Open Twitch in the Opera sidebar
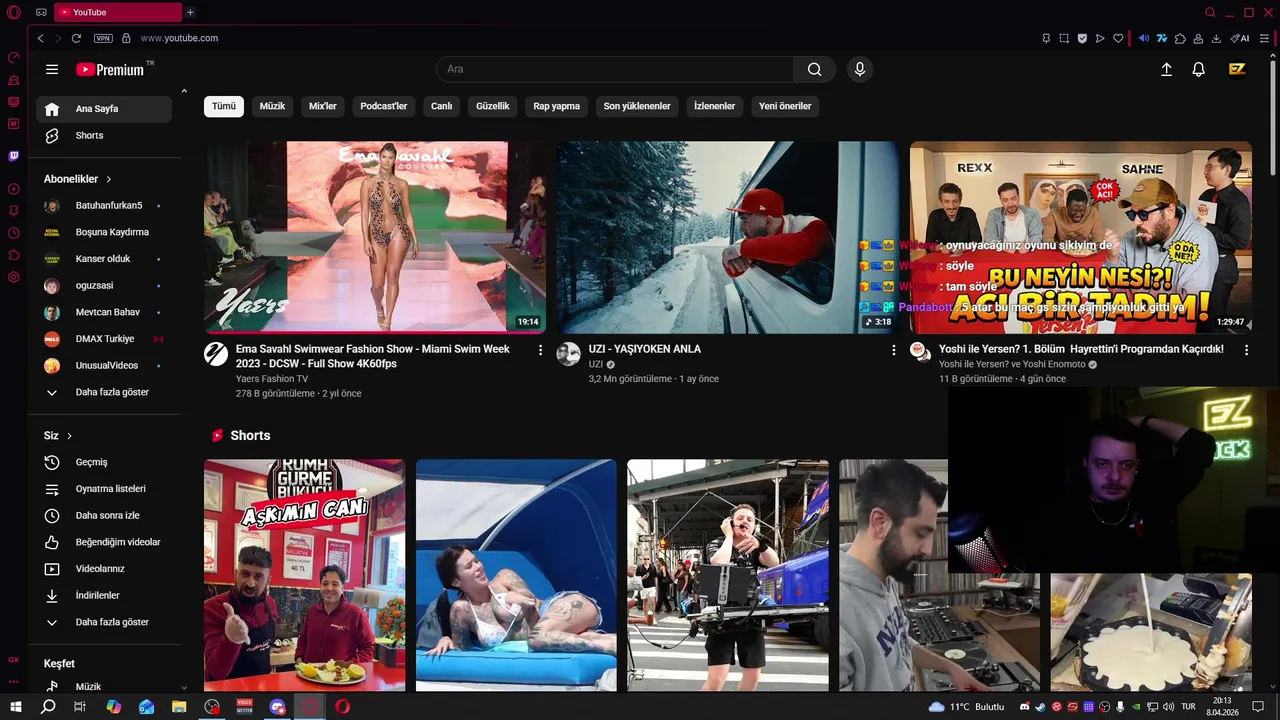 click(x=14, y=156)
